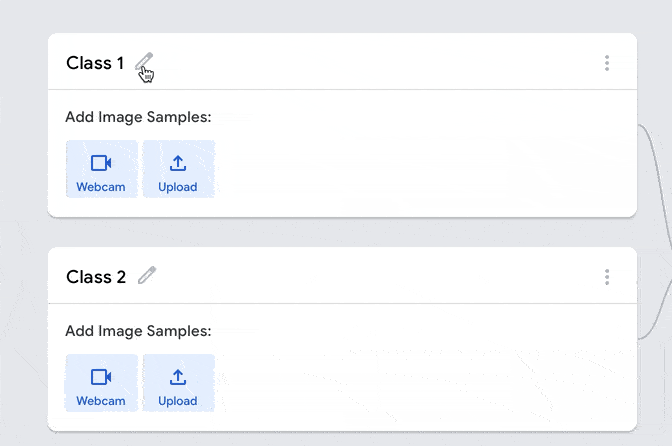Click the Add Image Samples label in Class 1
672x446 pixels.
click(x=138, y=117)
